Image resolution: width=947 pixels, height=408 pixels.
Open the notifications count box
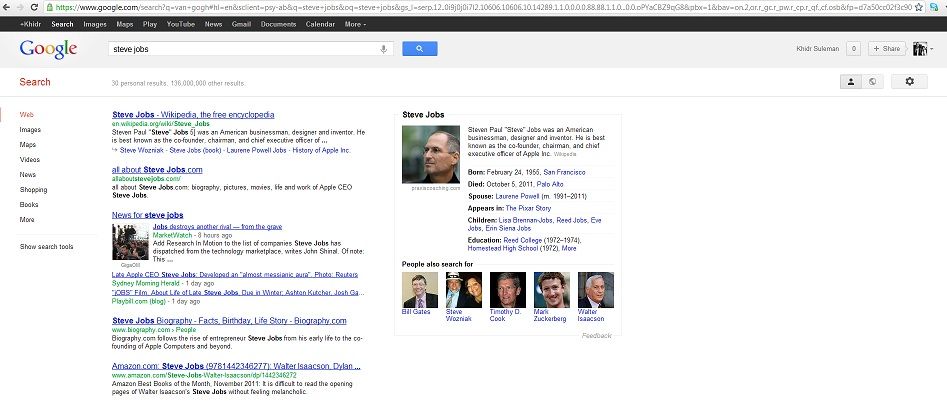pyautogui.click(x=853, y=49)
